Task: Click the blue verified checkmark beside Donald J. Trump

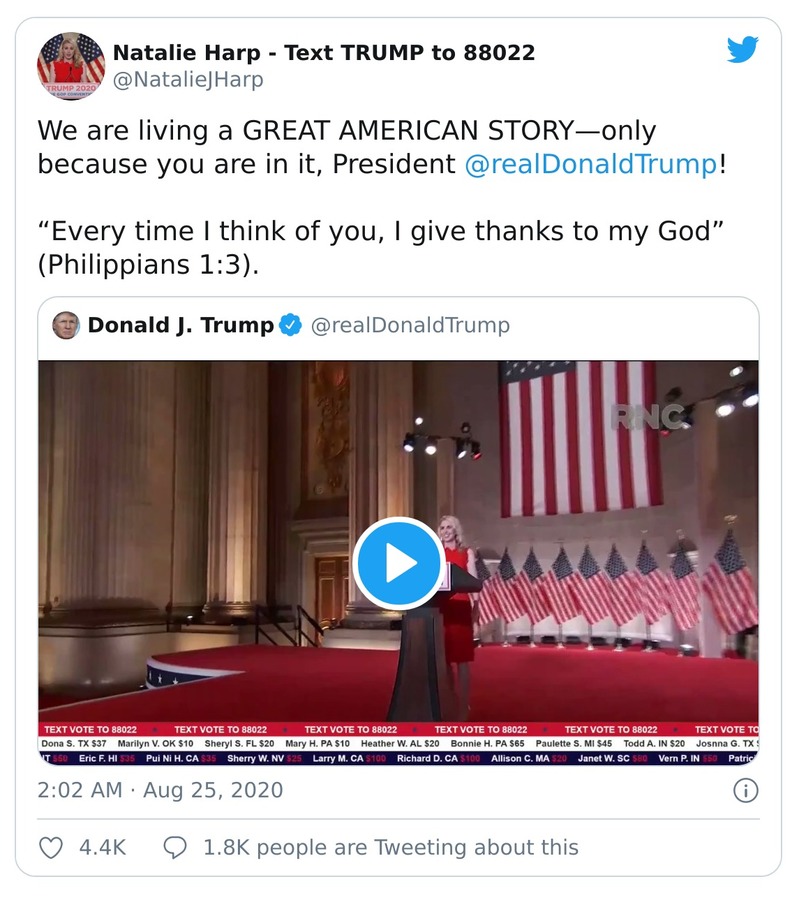Action: 290,323
